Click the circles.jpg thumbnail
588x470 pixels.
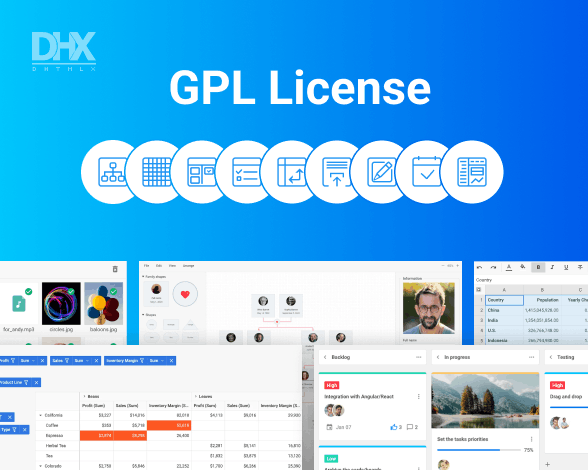(61, 303)
